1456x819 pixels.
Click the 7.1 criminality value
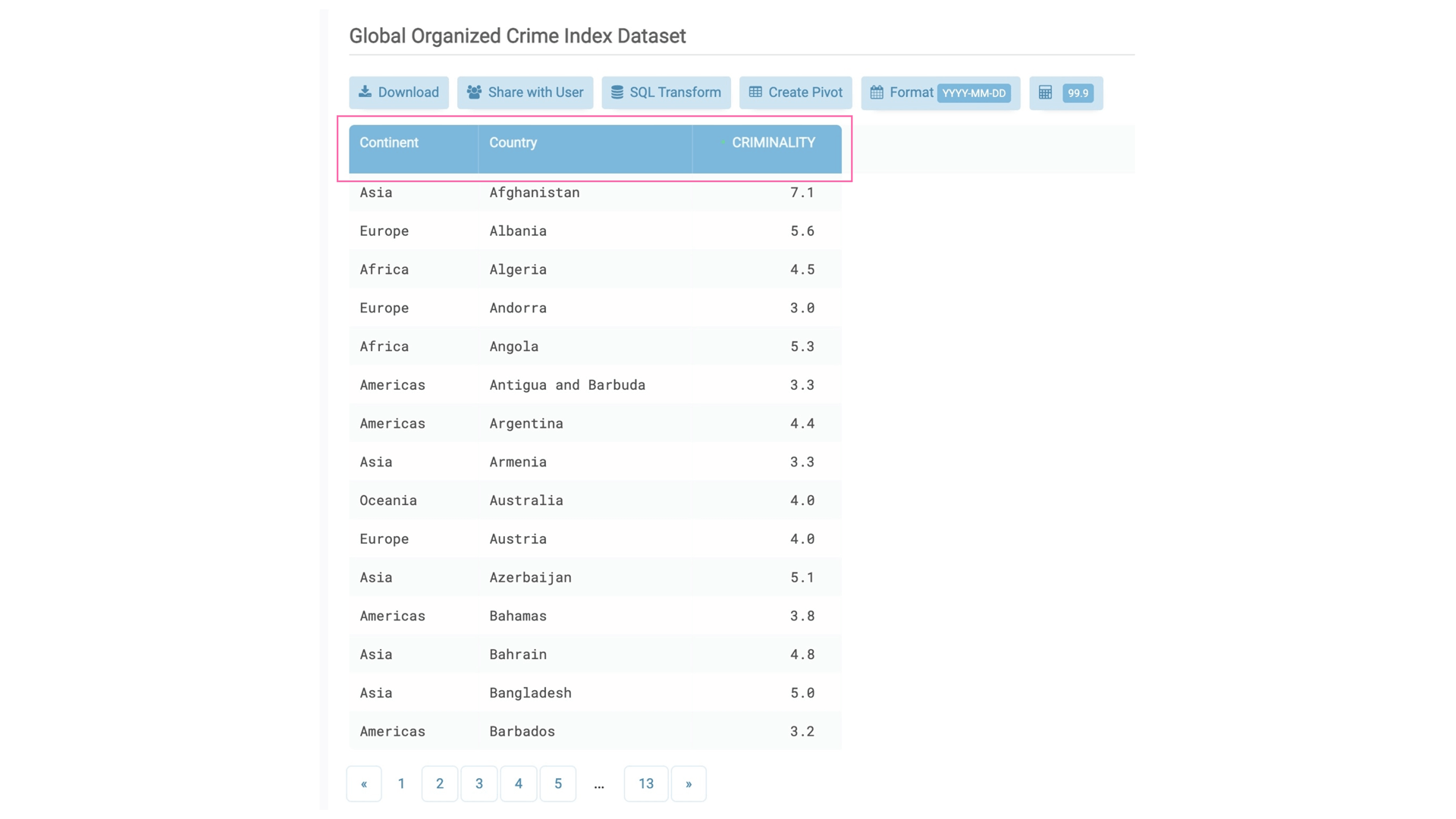pyautogui.click(x=802, y=193)
